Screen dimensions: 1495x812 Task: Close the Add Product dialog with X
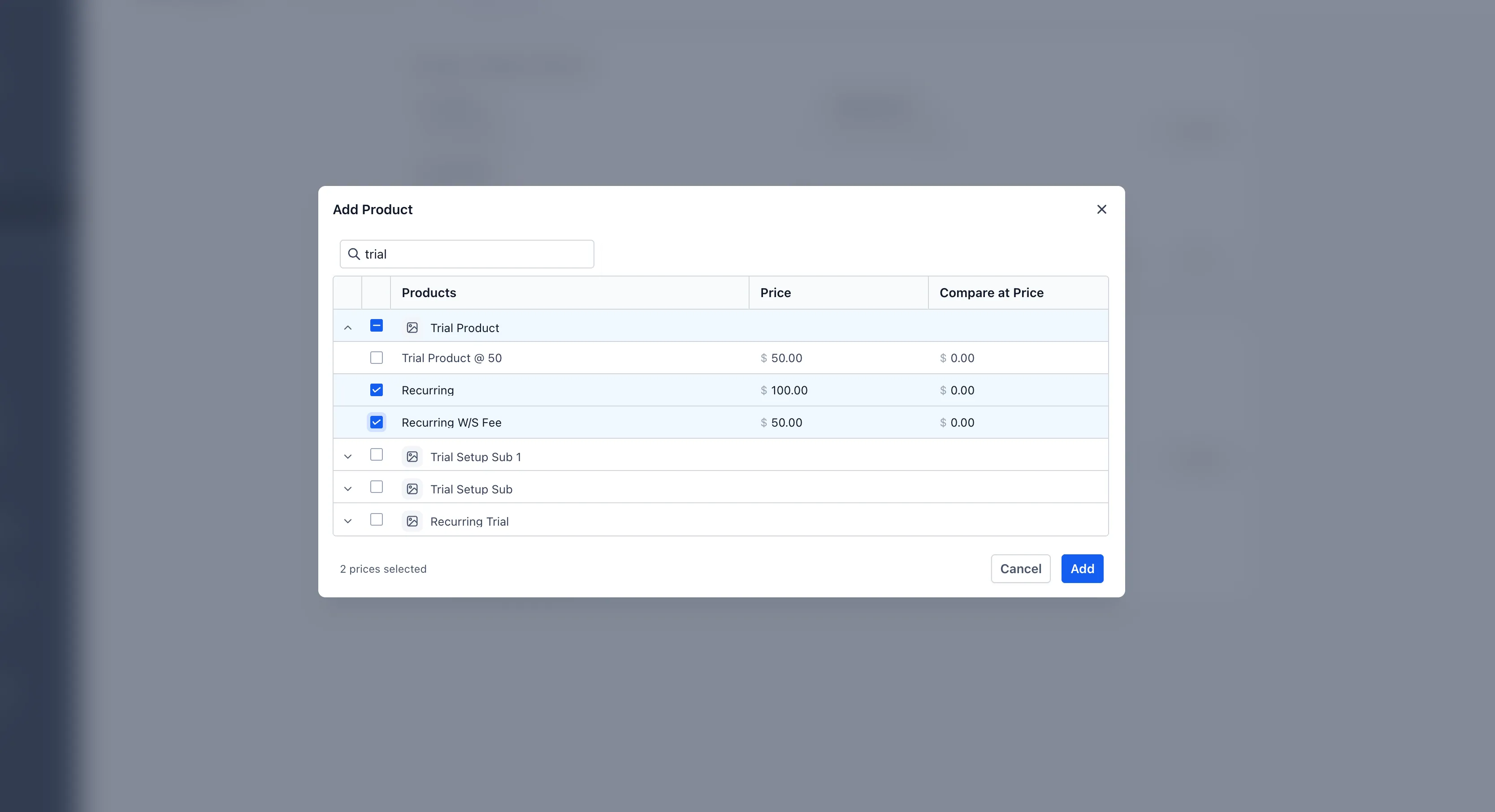1101,209
